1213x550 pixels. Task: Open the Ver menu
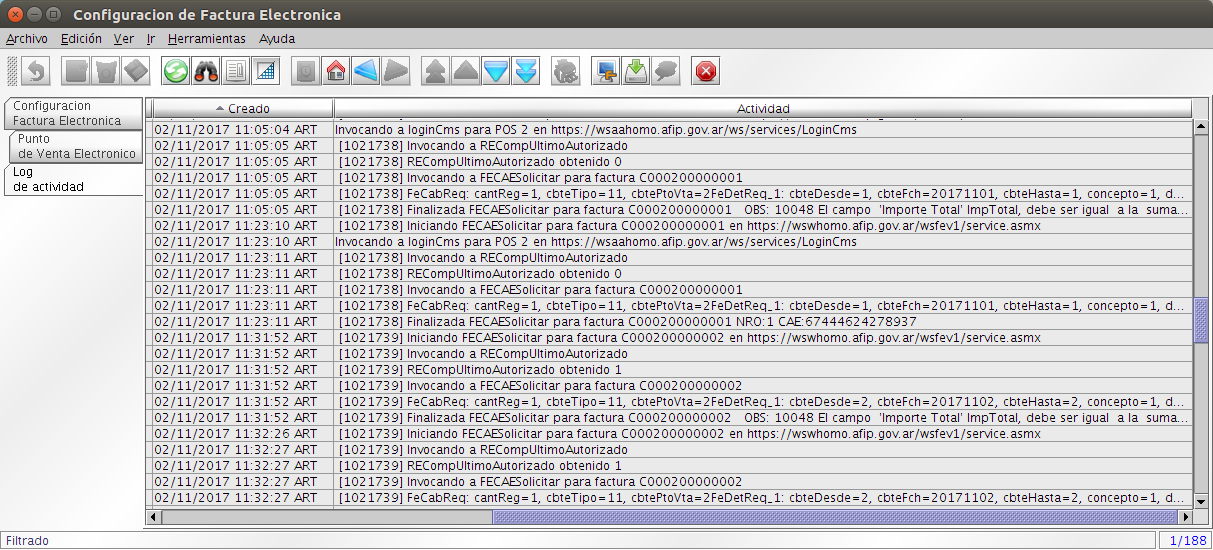(x=124, y=39)
